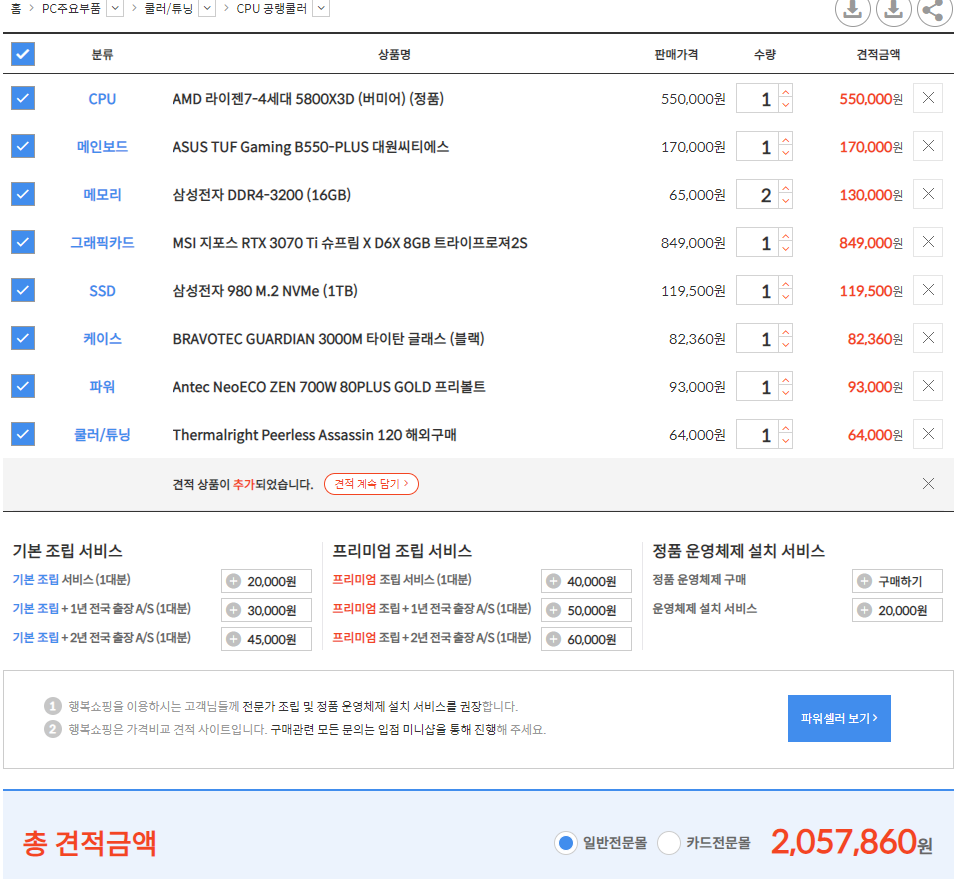
Task: Decrease quantity of the 쿨러/튜닝 item
Action: [x=785, y=441]
